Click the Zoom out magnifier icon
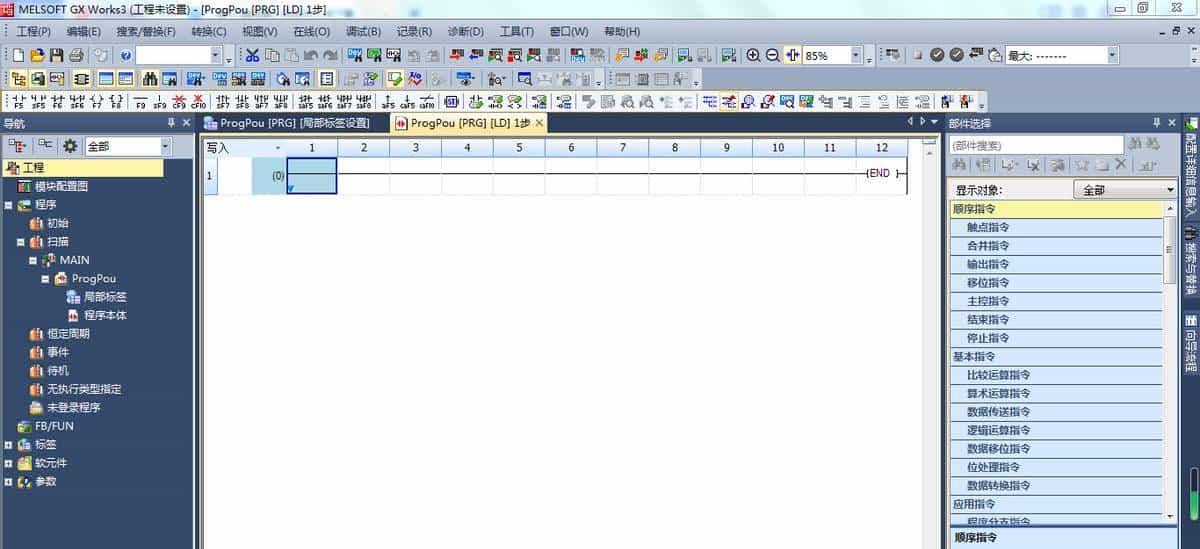The image size is (1200, 549). click(x=772, y=55)
